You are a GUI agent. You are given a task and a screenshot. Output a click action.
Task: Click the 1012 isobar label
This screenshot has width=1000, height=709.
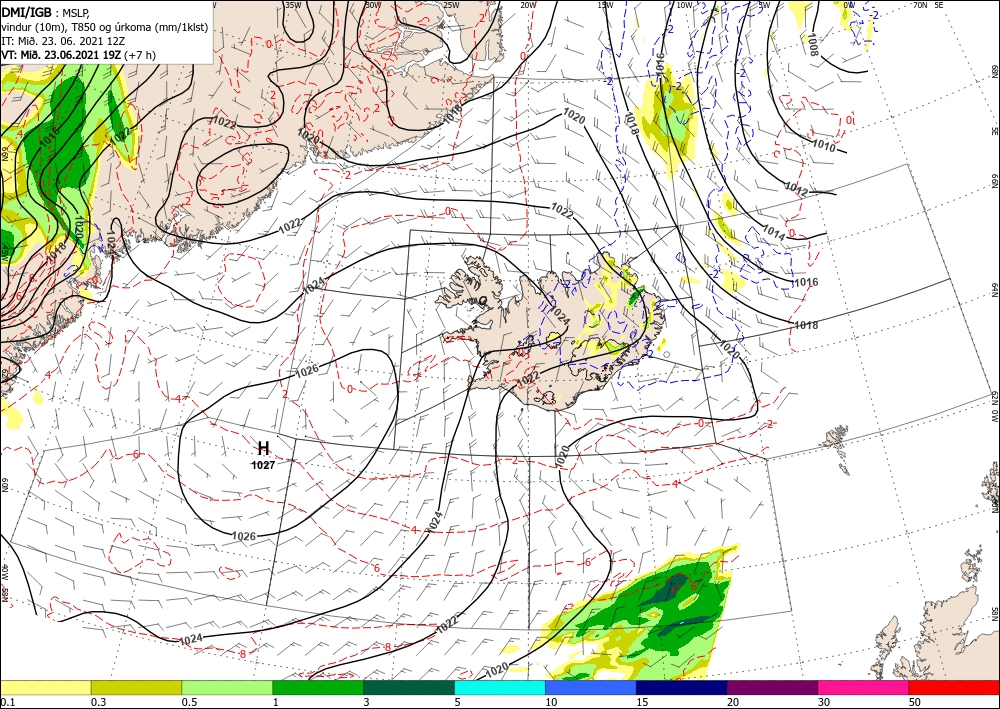click(x=796, y=189)
